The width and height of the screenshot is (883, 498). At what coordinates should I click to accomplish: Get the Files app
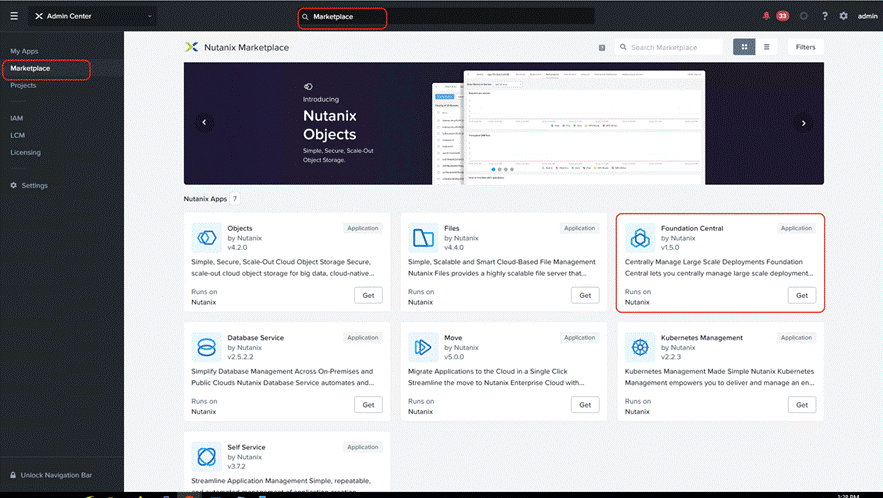click(585, 295)
